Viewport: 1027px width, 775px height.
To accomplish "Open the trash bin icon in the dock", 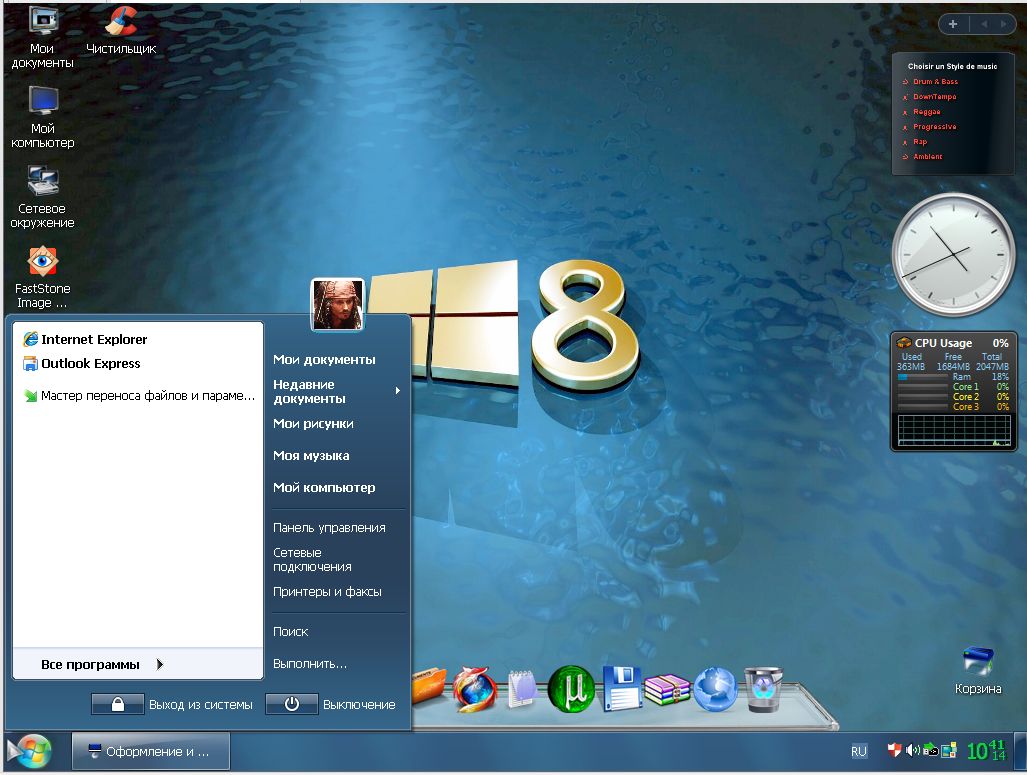I will [x=764, y=689].
